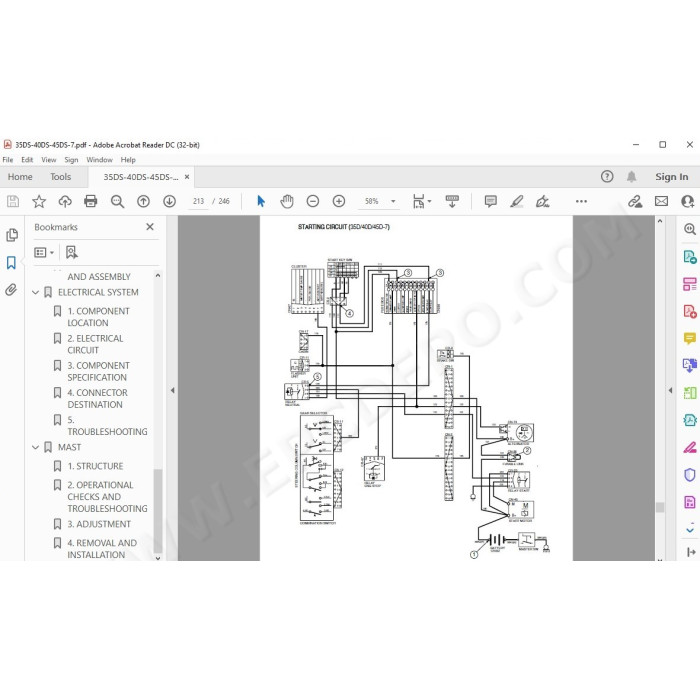Open the View menu
The height and width of the screenshot is (700, 700).
coord(49,160)
